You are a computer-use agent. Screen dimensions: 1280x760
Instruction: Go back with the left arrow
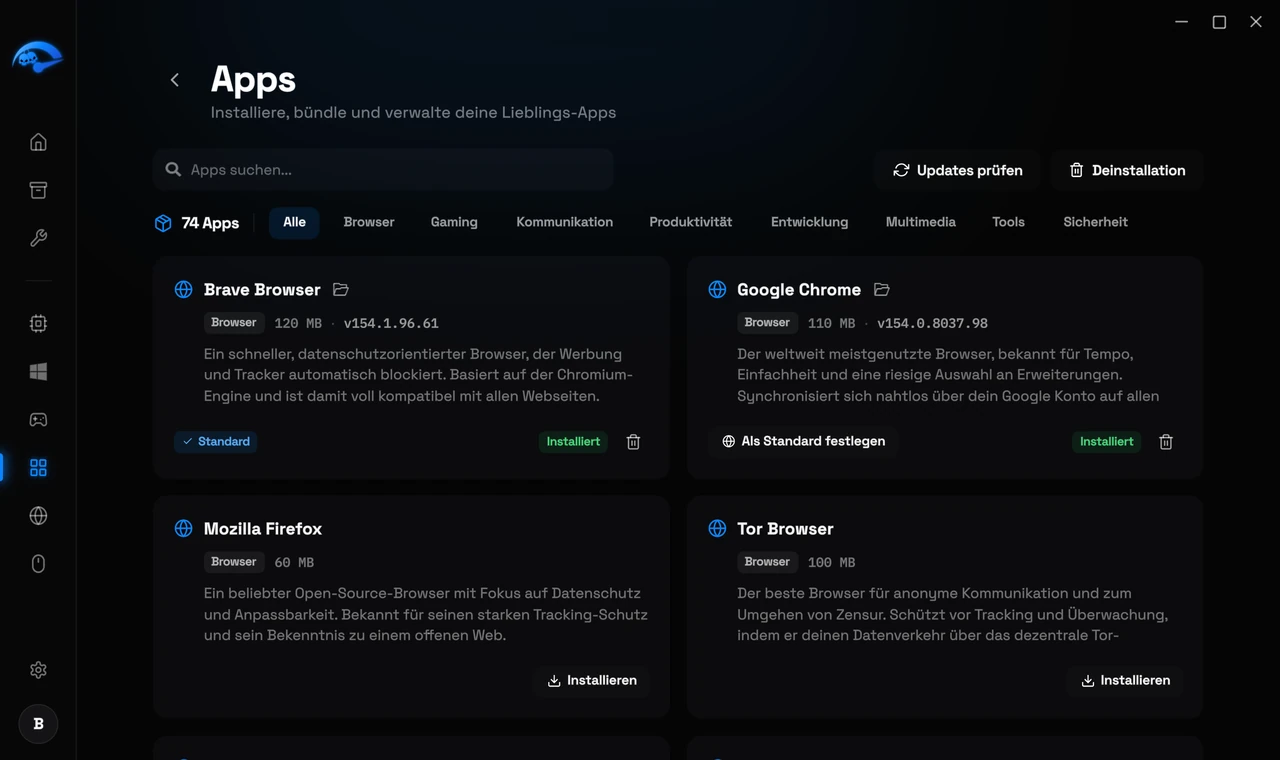(x=175, y=80)
